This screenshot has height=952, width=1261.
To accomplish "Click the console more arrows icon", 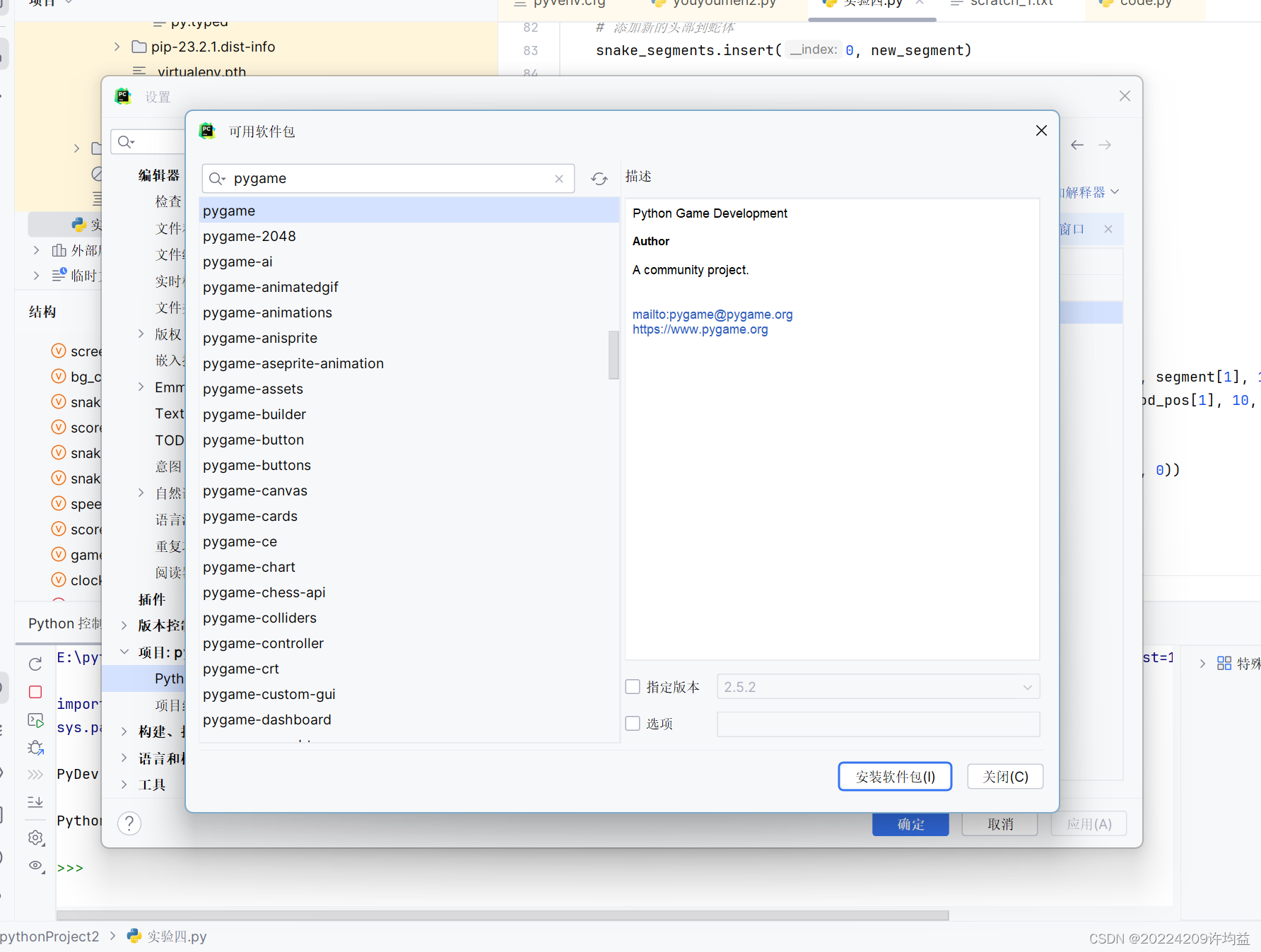I will (x=35, y=775).
